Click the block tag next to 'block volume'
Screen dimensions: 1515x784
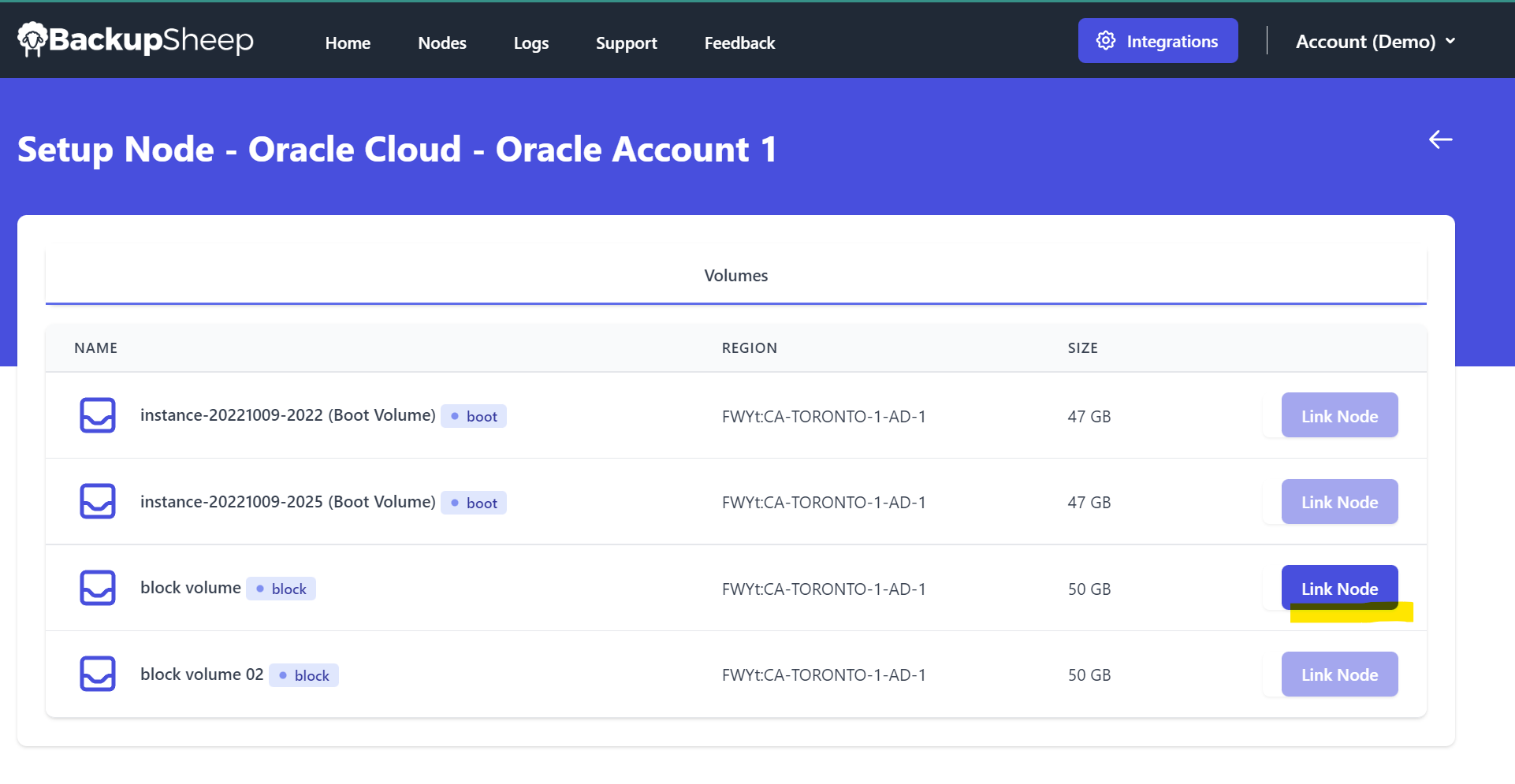click(x=281, y=589)
